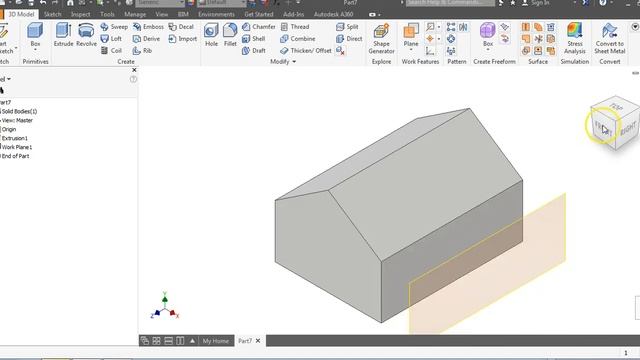This screenshot has height=360, width=640.
Task: Select Solid Bodies(1) in the browser
Action: coord(19,111)
